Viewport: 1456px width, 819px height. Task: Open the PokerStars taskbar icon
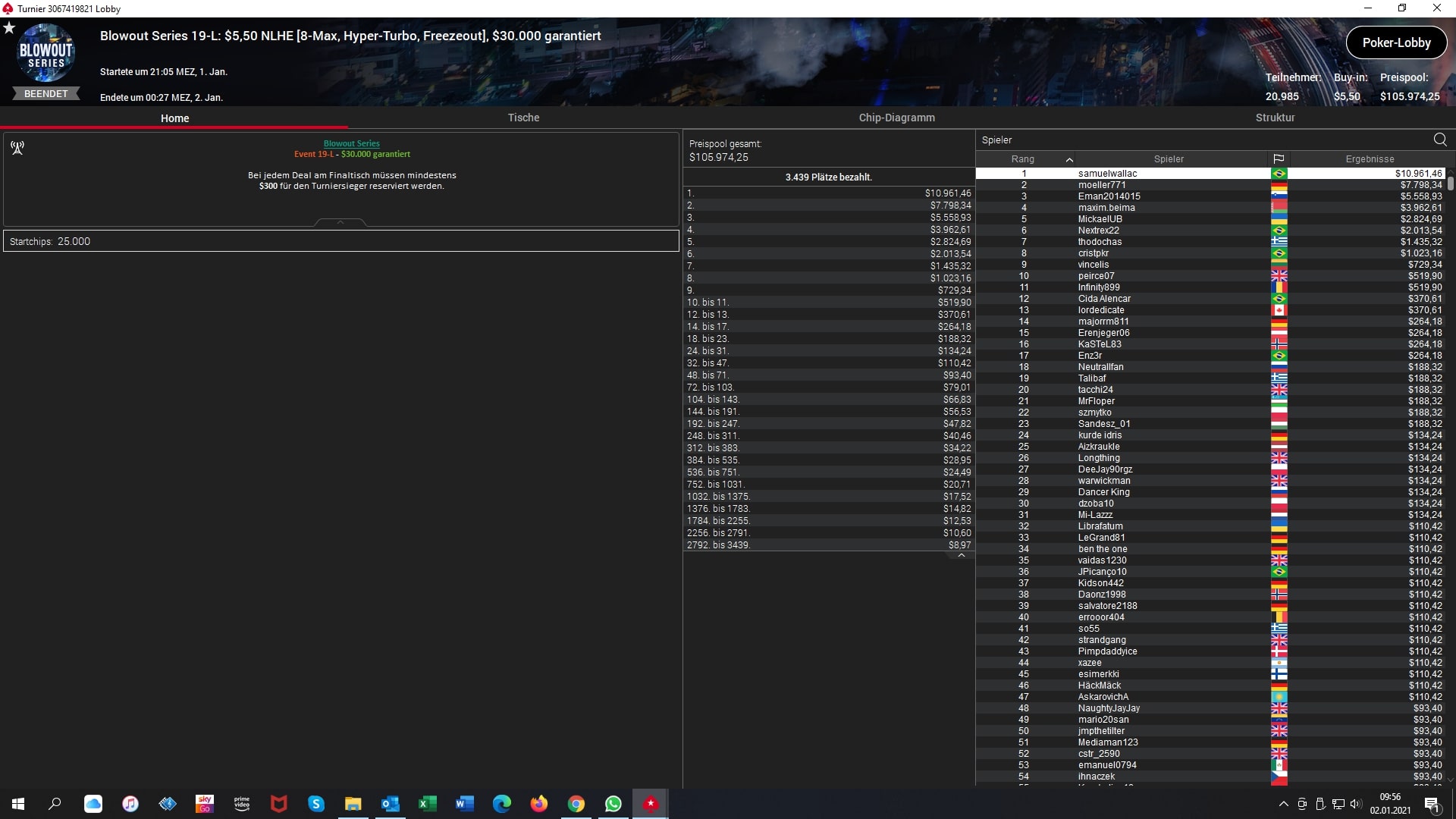(x=650, y=804)
